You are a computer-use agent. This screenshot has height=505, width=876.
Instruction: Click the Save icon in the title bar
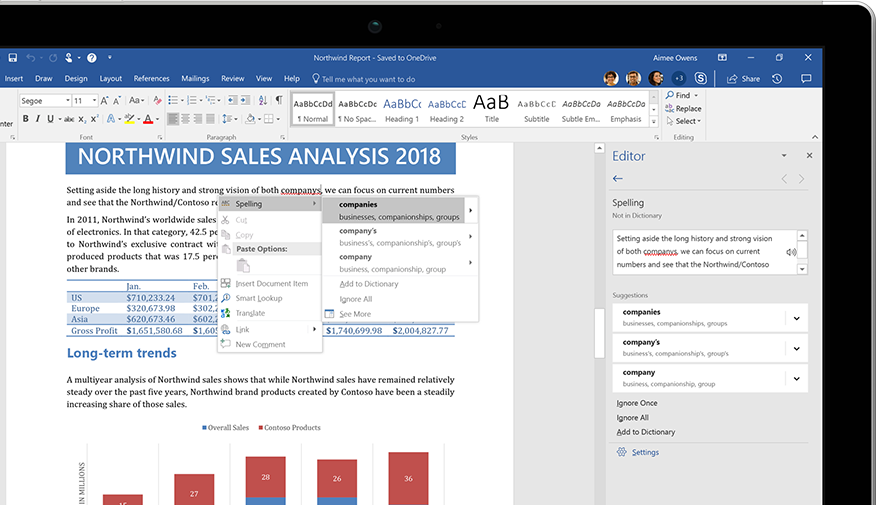[12, 58]
